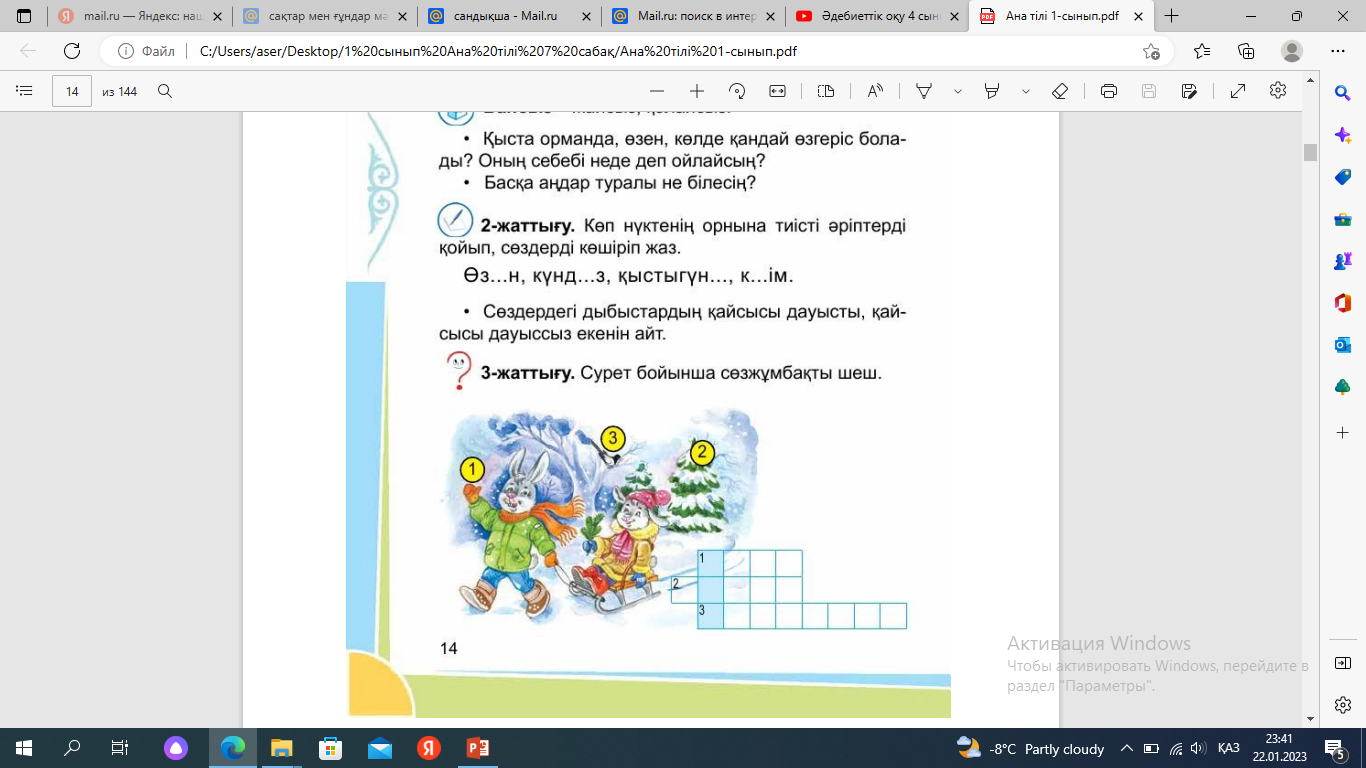Viewport: 1366px width, 768px height.
Task: Open browser Collections
Action: pyautogui.click(x=1246, y=52)
